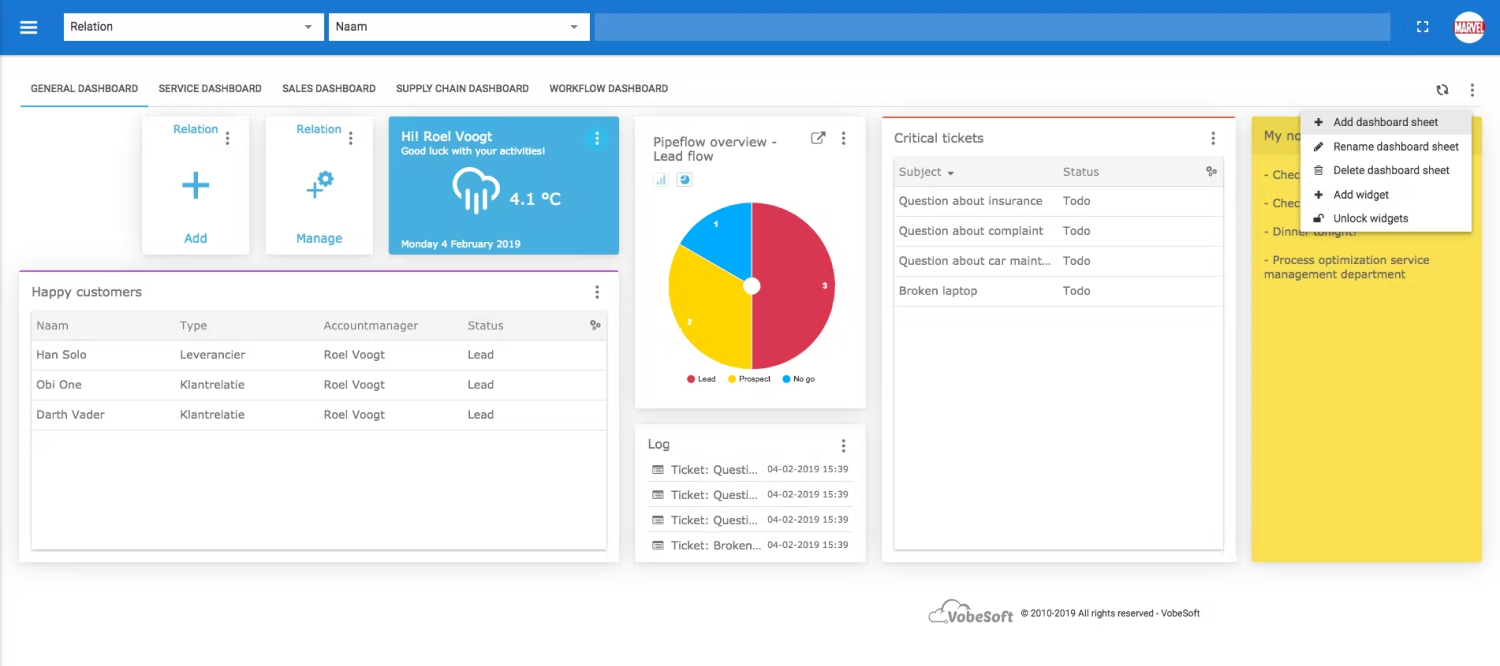Open the Obi One customer row
This screenshot has width=1500, height=666.
pyautogui.click(x=319, y=385)
